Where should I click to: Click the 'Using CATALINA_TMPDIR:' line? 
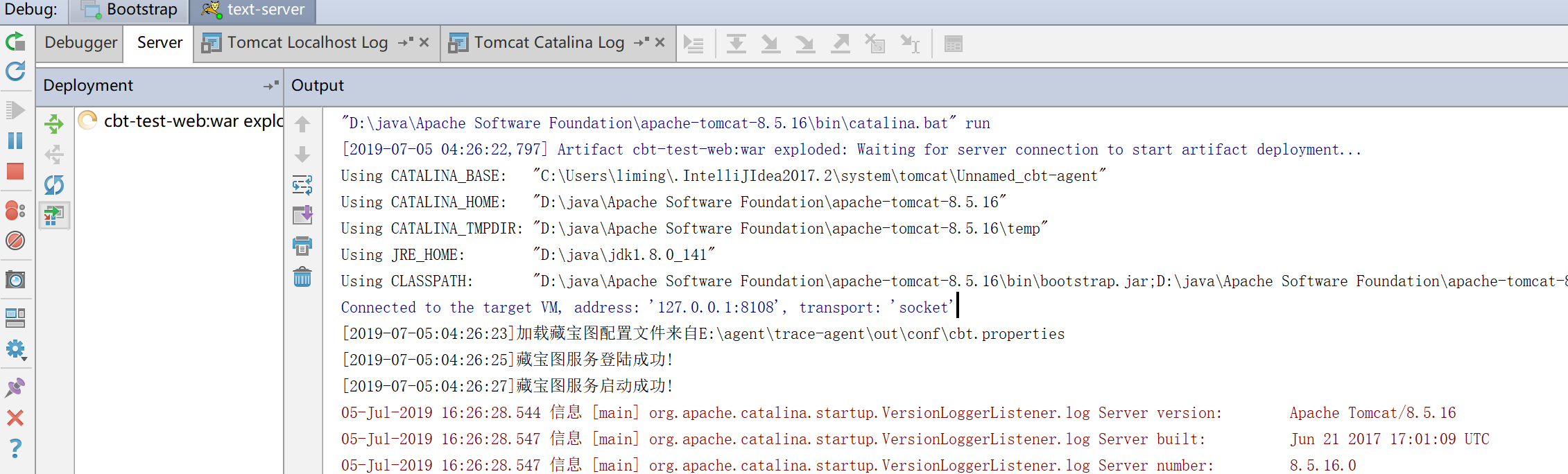pos(694,229)
